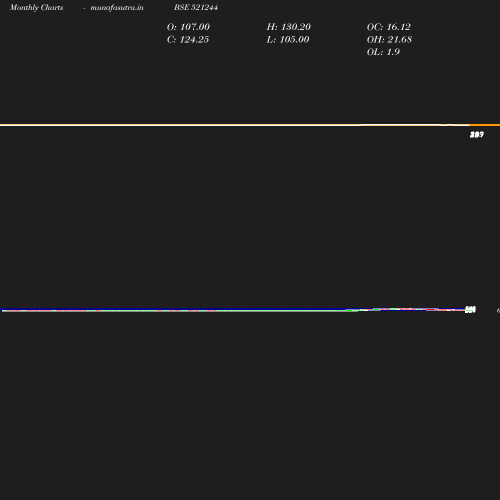Click the low price L: 105.00
500x500 pixels.
(x=288, y=39)
